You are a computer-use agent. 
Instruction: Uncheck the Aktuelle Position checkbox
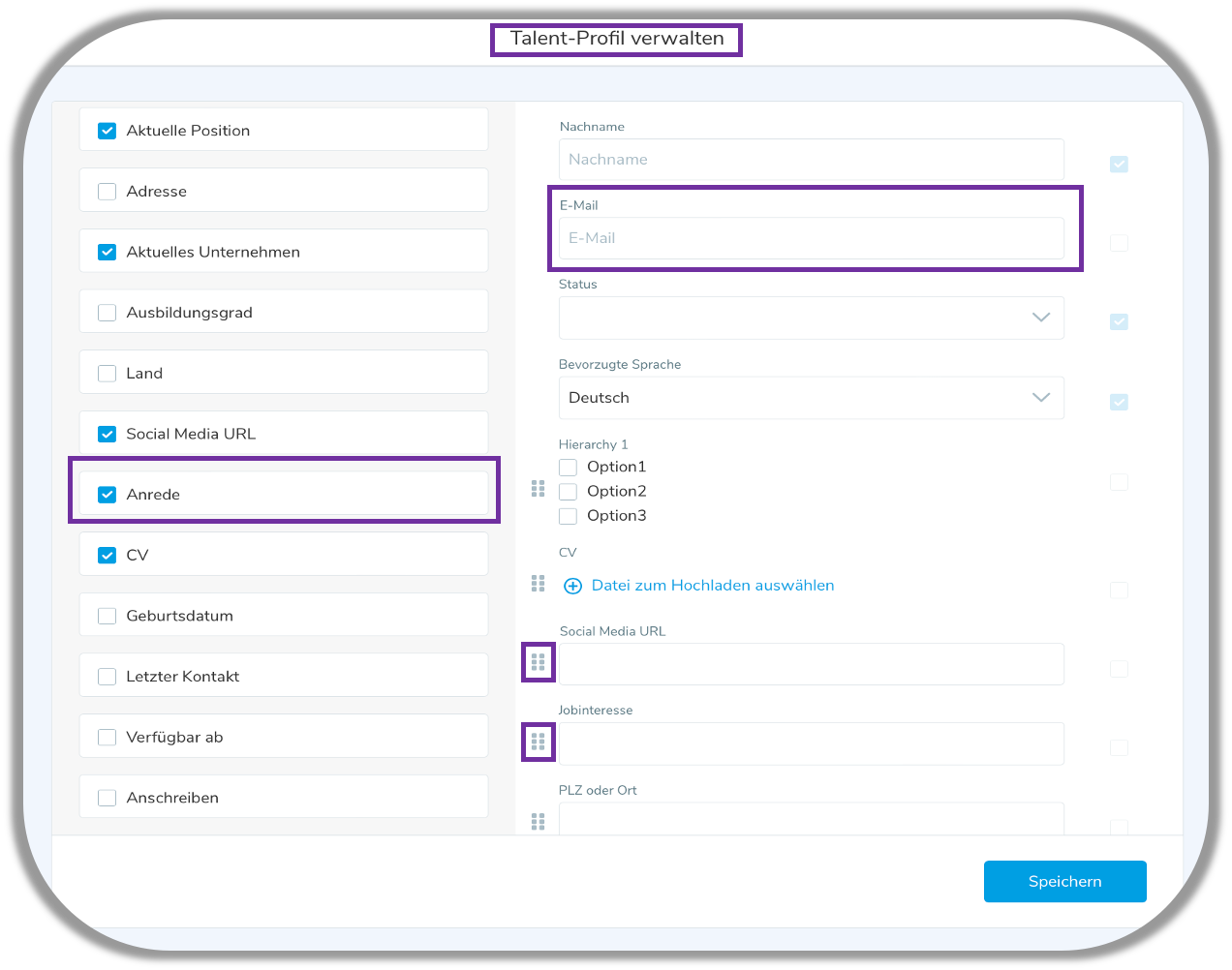click(108, 131)
